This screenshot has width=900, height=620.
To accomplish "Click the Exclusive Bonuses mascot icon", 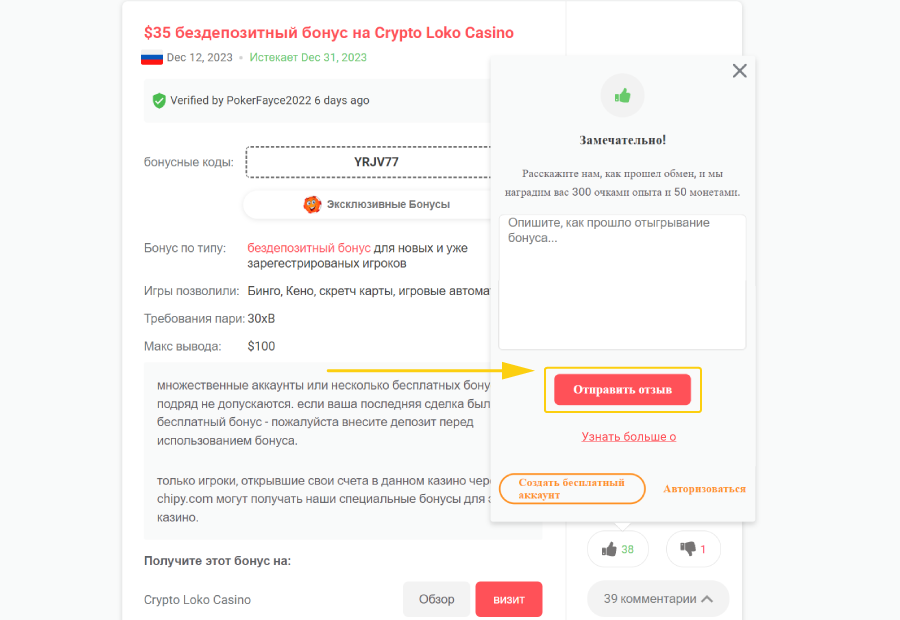I will coord(312,204).
